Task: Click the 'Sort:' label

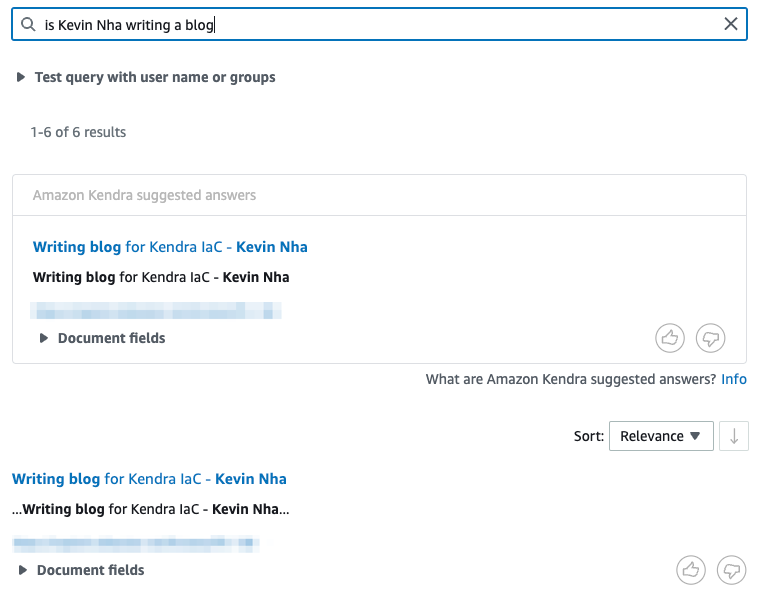Action: (588, 436)
